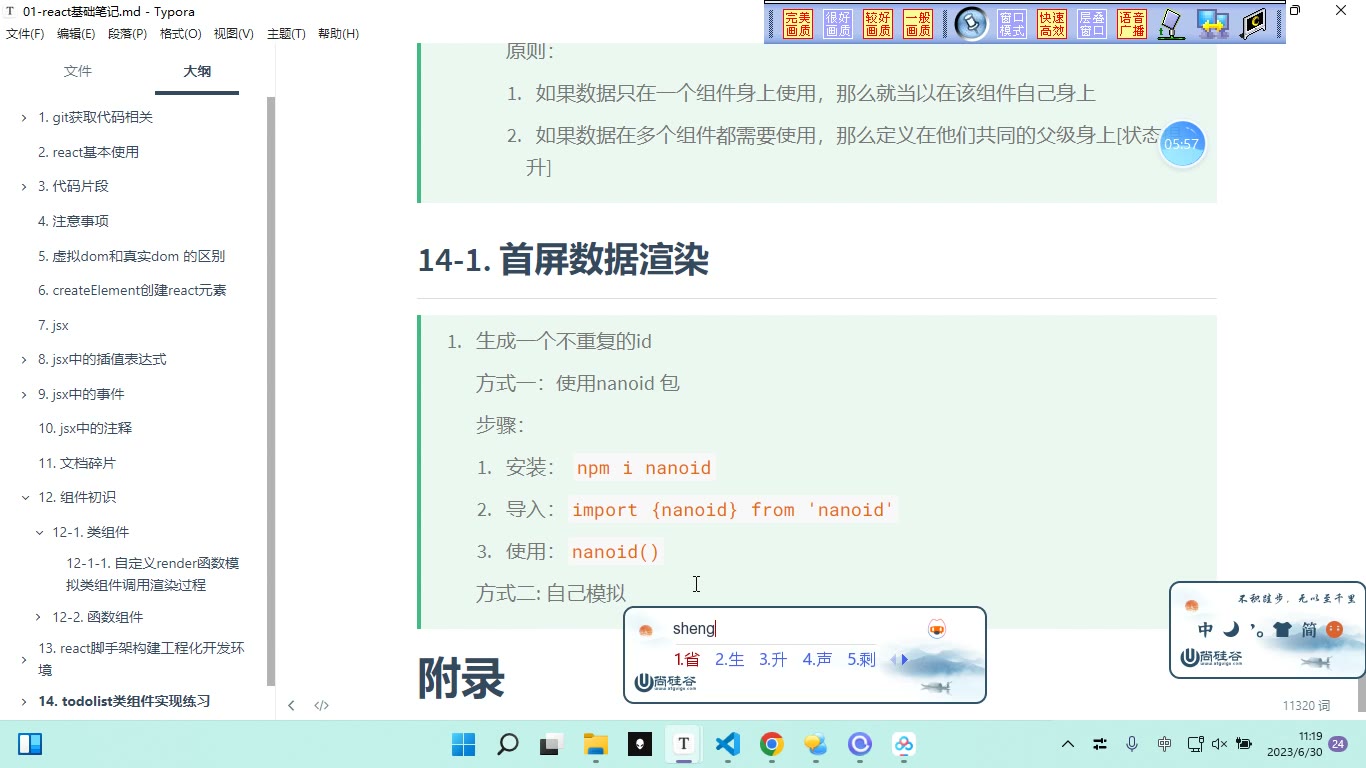Click the Typora taskbar icon
1366x768 pixels.
[x=683, y=744]
